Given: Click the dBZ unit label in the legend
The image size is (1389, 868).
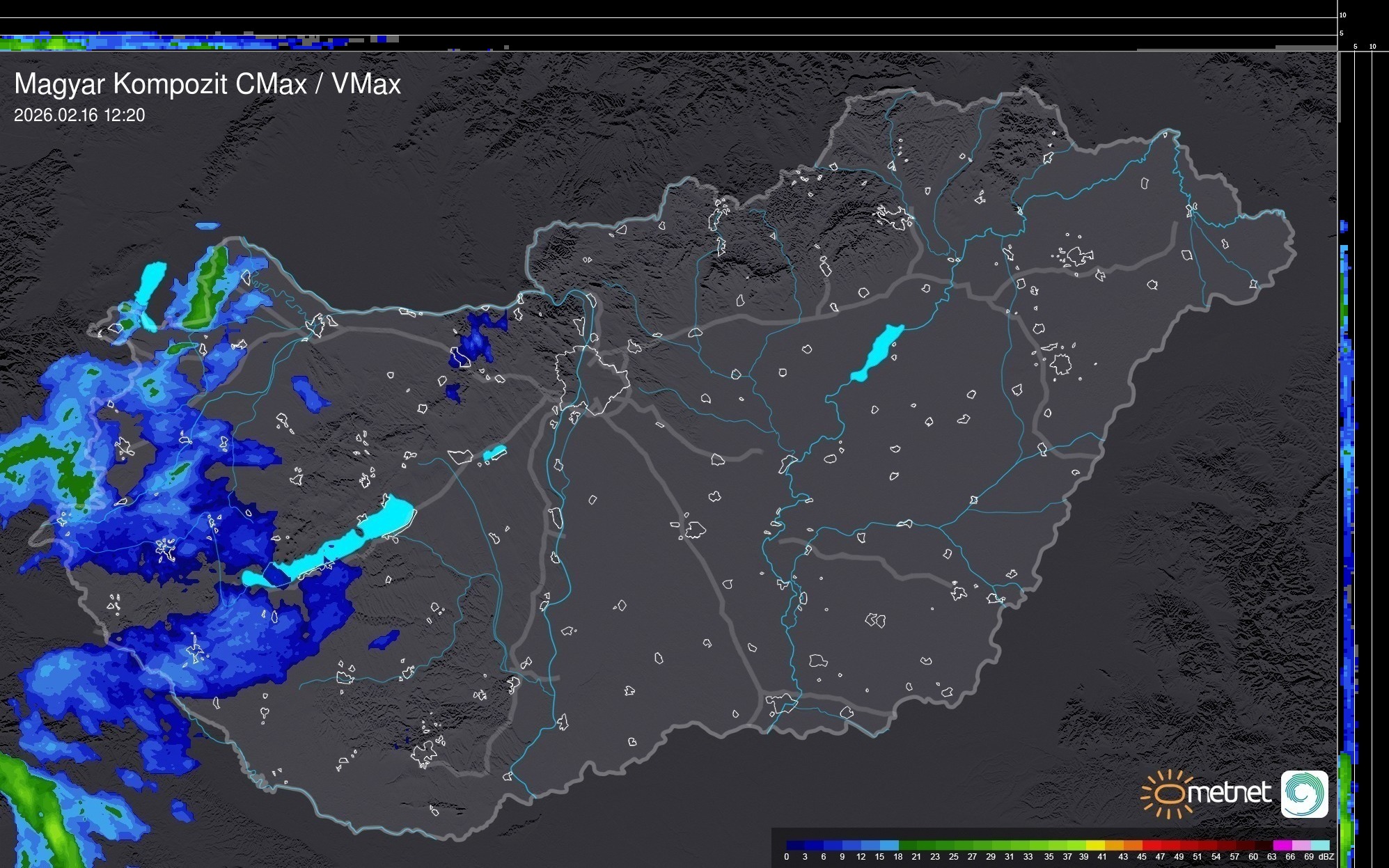Looking at the screenshot, I should [x=1326, y=857].
